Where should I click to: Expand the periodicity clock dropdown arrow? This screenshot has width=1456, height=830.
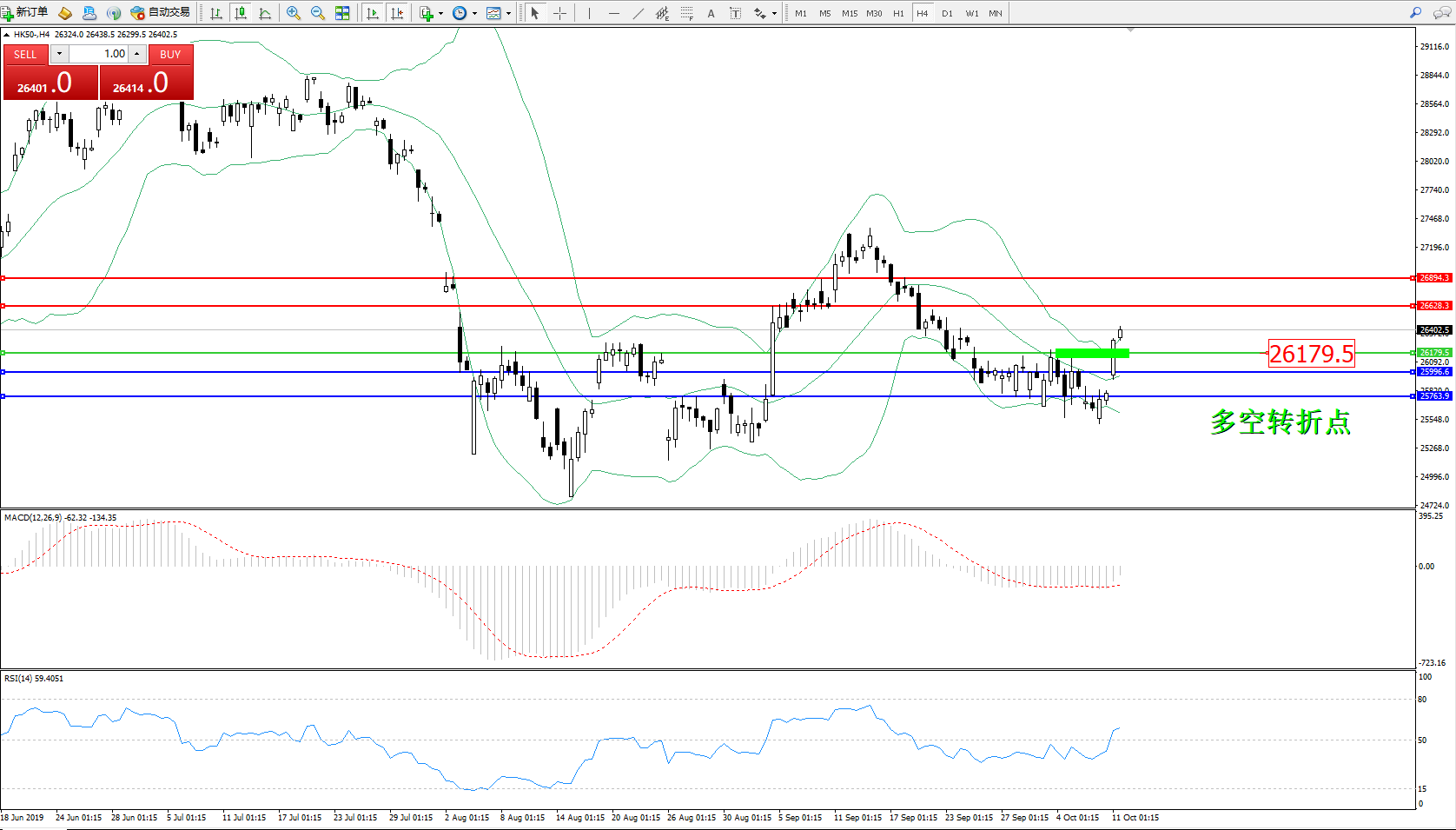click(x=474, y=13)
